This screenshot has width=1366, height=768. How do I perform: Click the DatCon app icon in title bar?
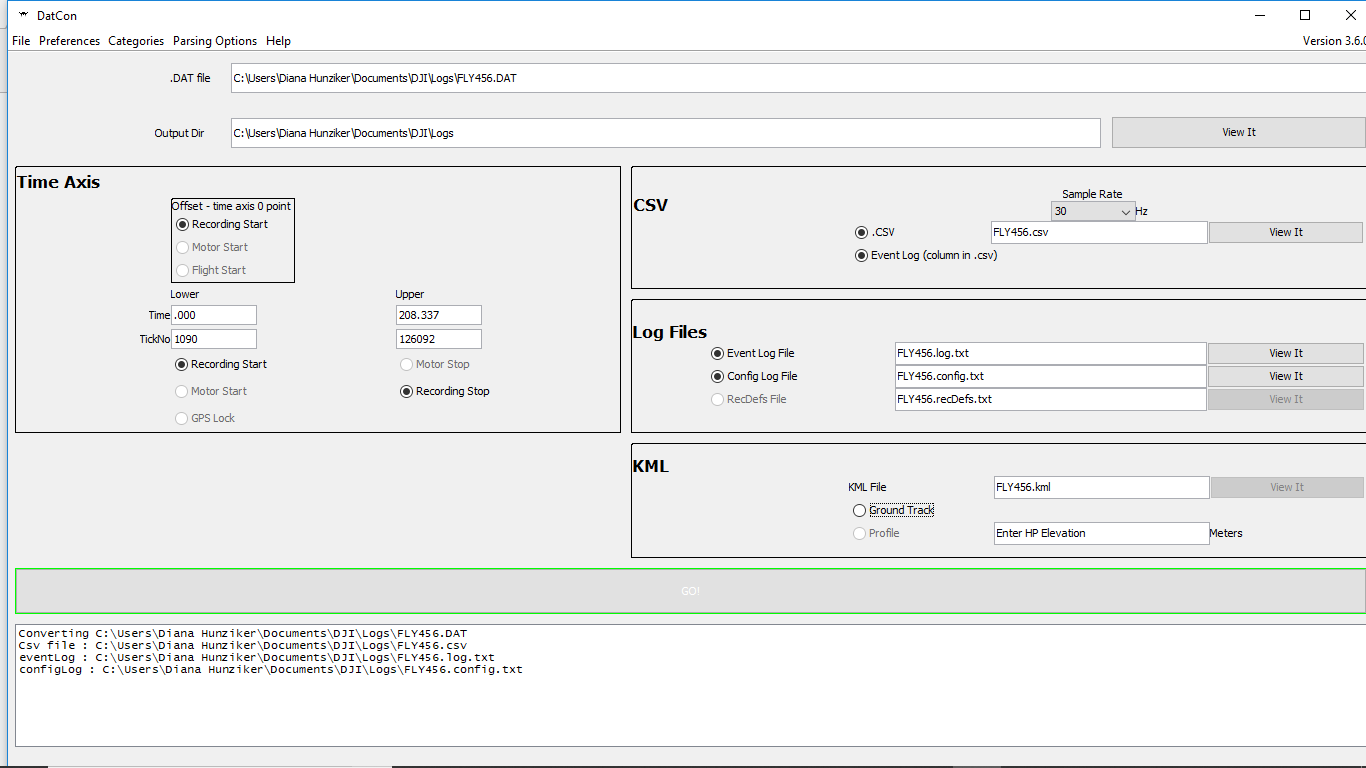pyautogui.click(x=22, y=15)
